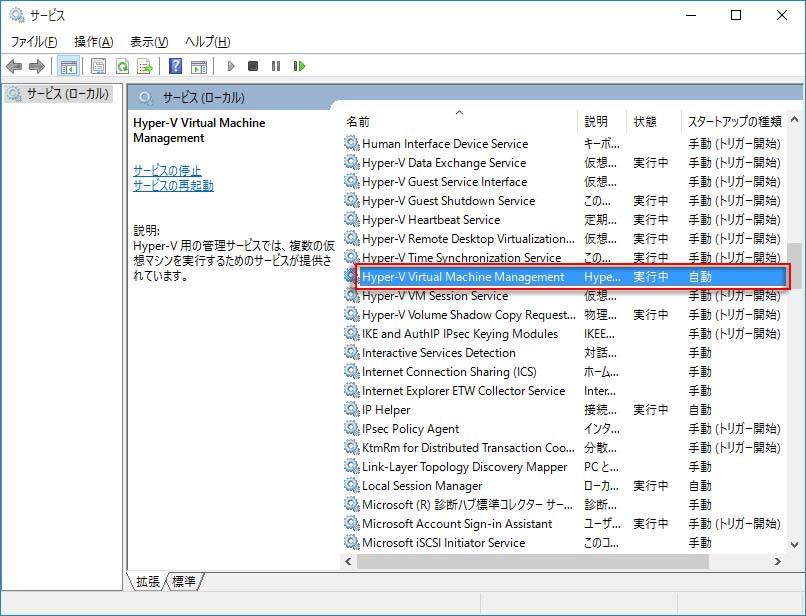Go forward with the toolbar Forward arrow

(x=36, y=66)
